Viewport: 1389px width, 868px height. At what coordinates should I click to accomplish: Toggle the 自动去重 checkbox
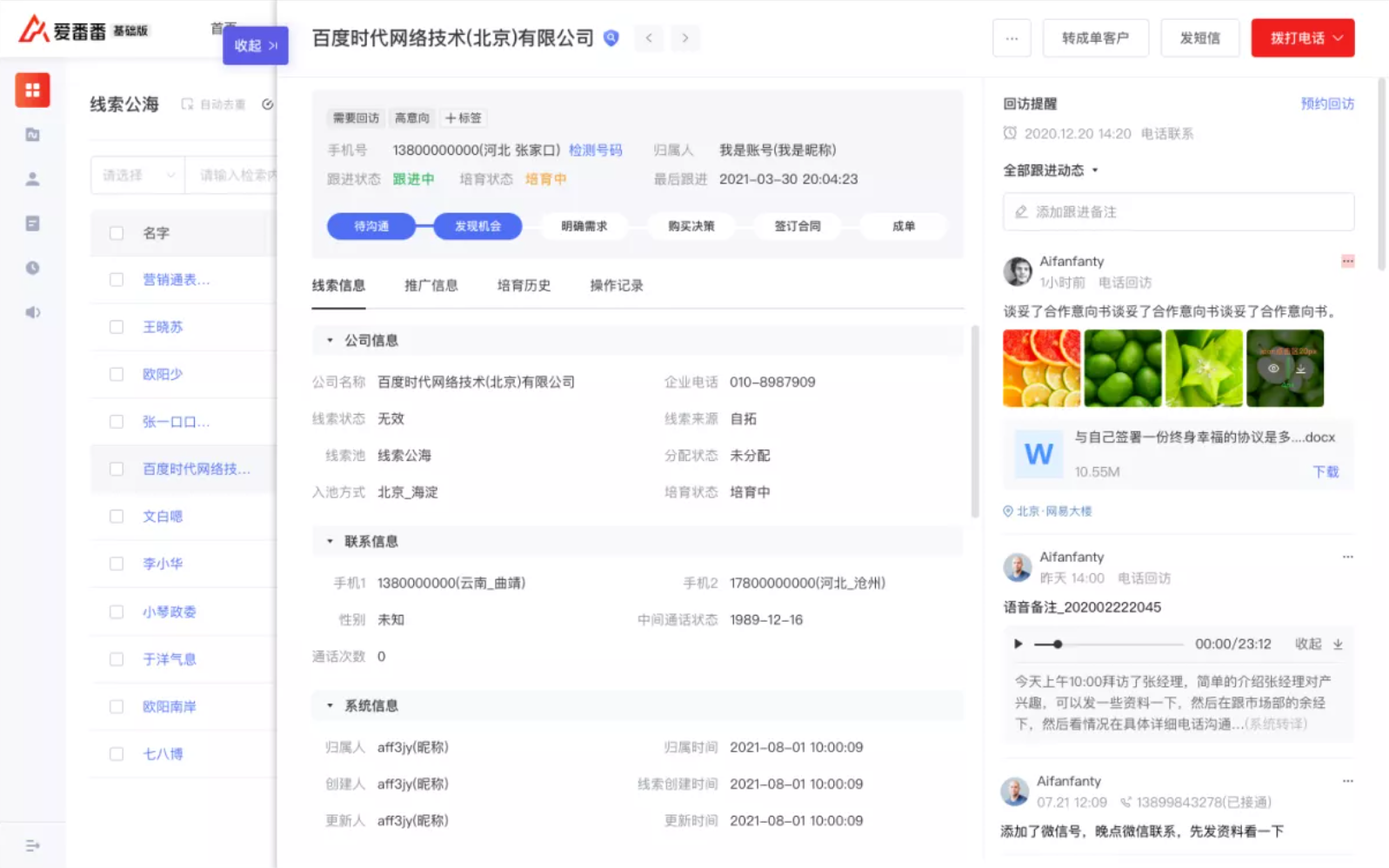[187, 104]
